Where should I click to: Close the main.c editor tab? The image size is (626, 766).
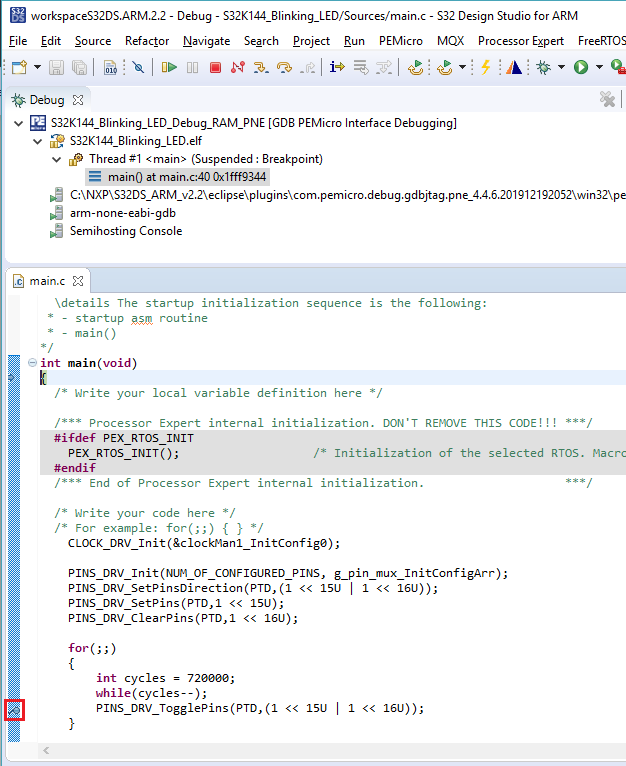click(x=78, y=281)
